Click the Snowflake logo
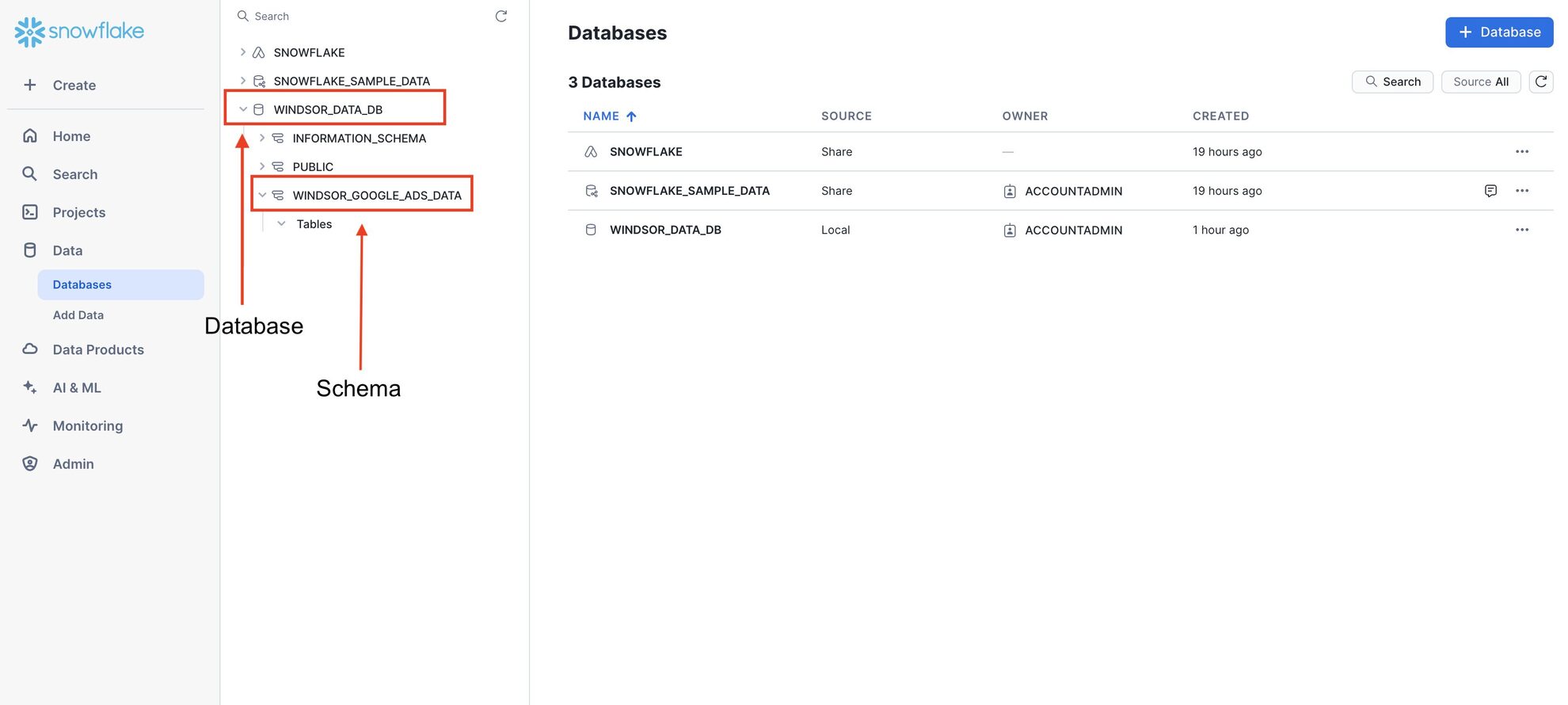 point(79,32)
